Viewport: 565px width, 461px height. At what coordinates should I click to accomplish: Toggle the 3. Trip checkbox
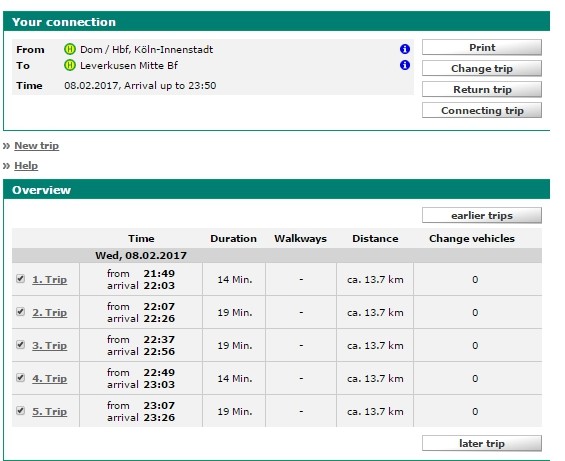click(21, 345)
